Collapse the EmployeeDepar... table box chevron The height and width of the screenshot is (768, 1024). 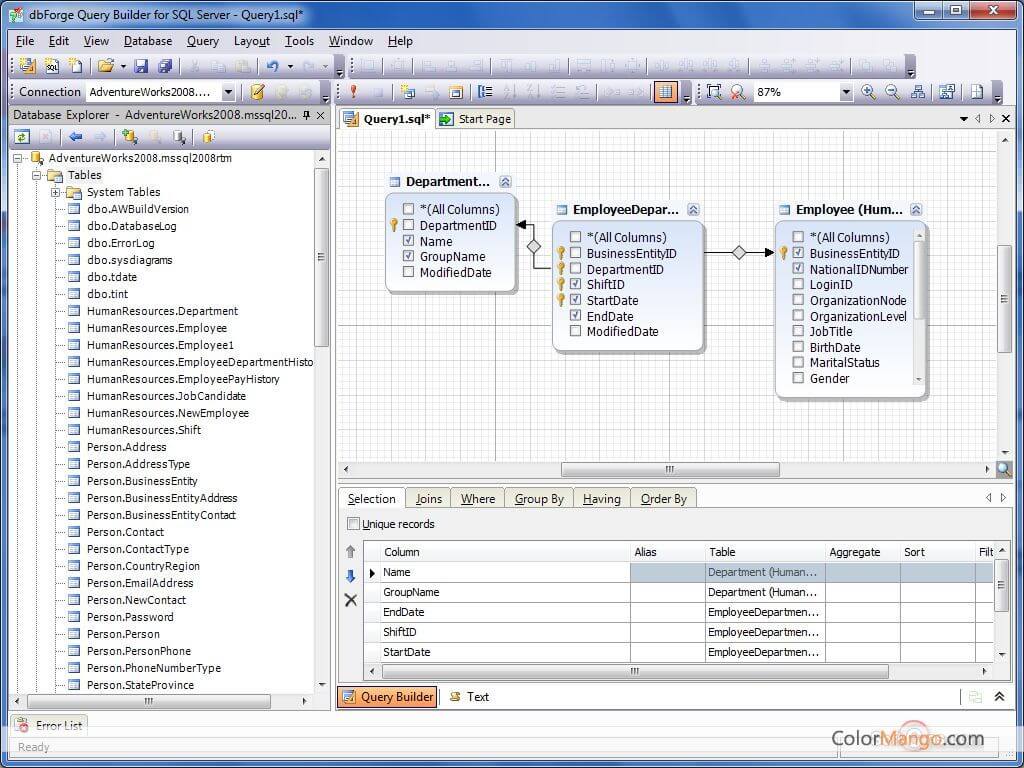pos(694,210)
